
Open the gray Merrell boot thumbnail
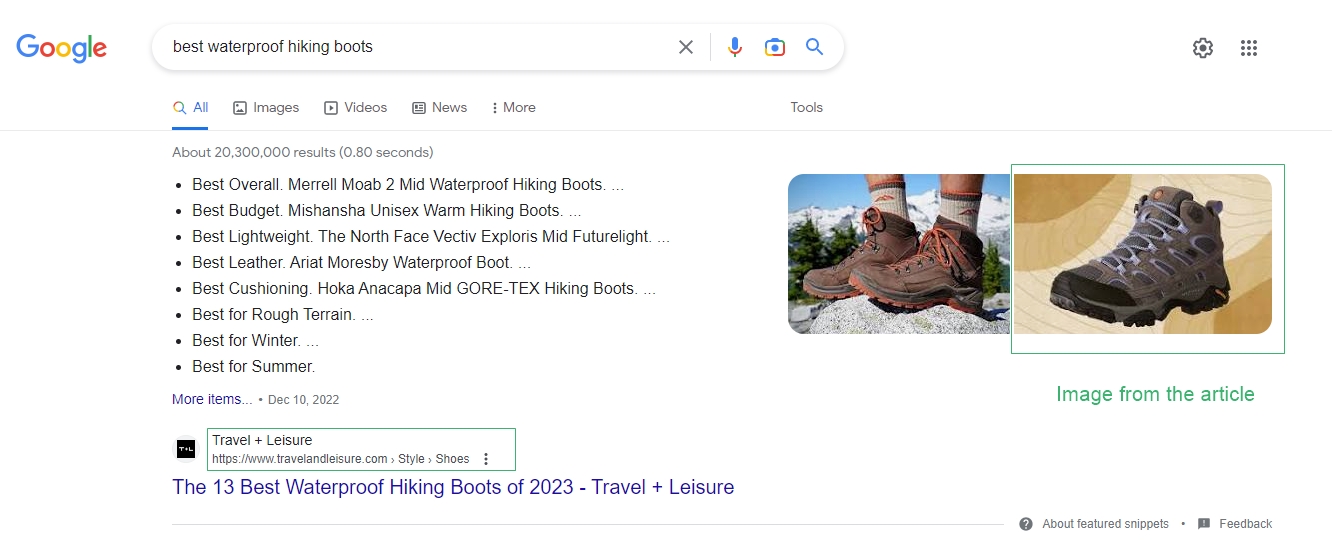click(1143, 254)
